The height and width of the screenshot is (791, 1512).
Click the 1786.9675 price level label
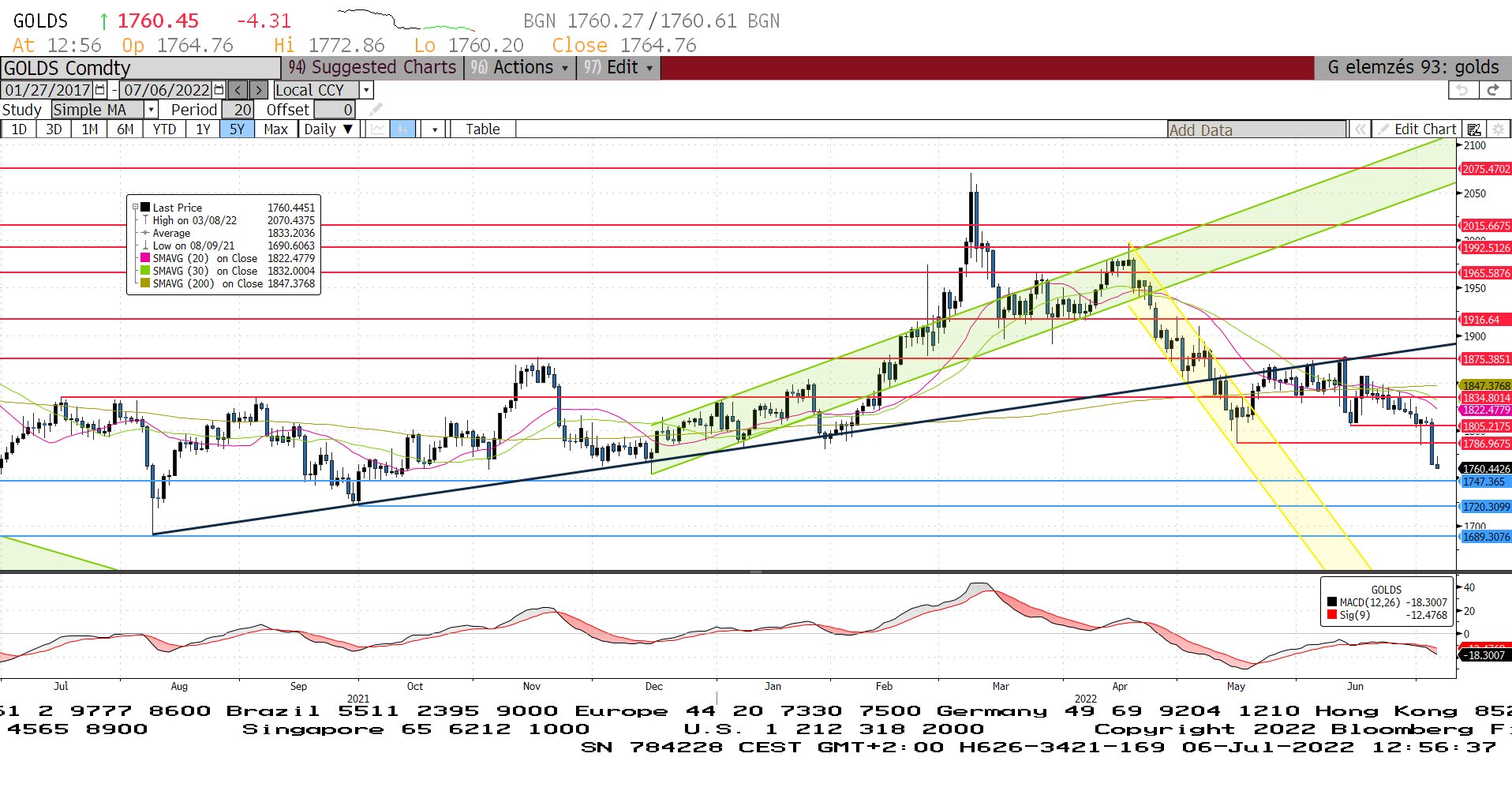(x=1486, y=444)
